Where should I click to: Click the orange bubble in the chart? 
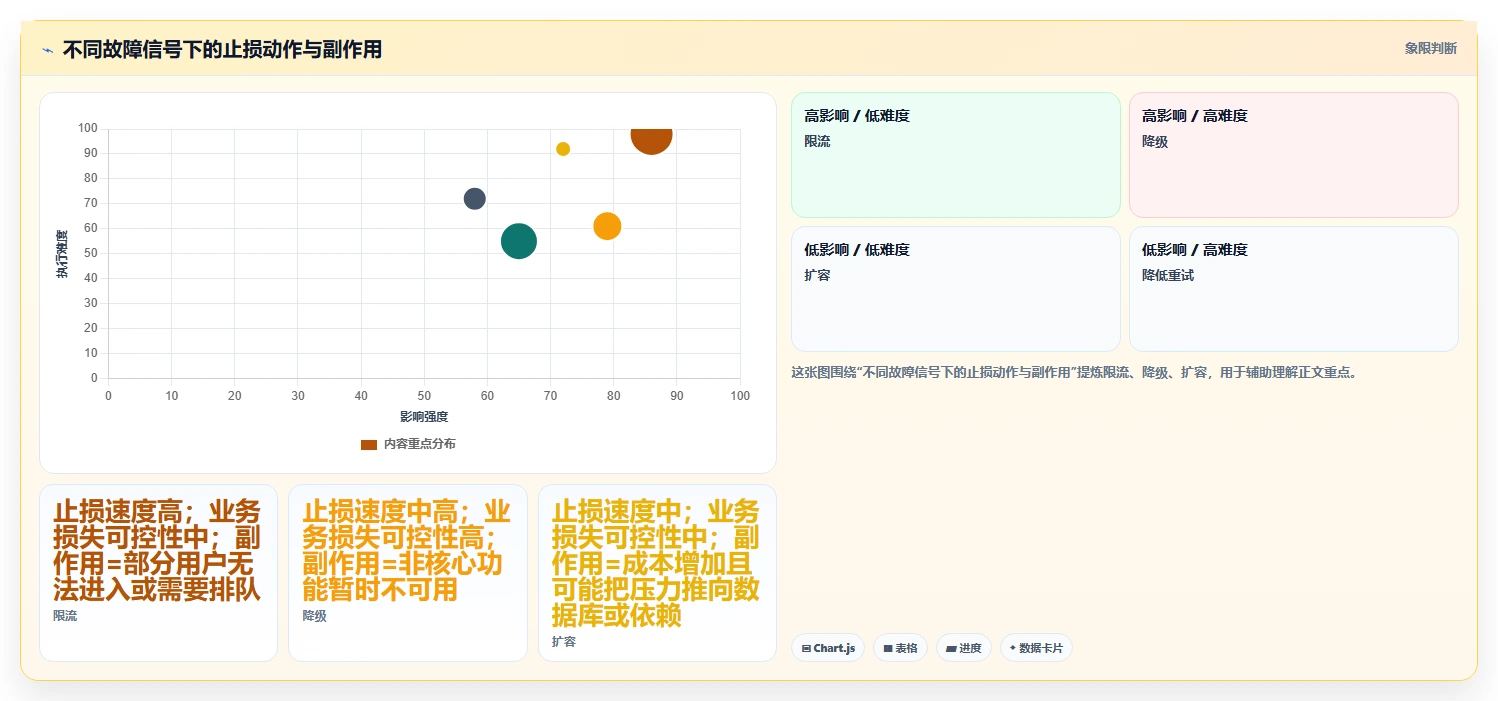pyautogui.click(x=607, y=226)
